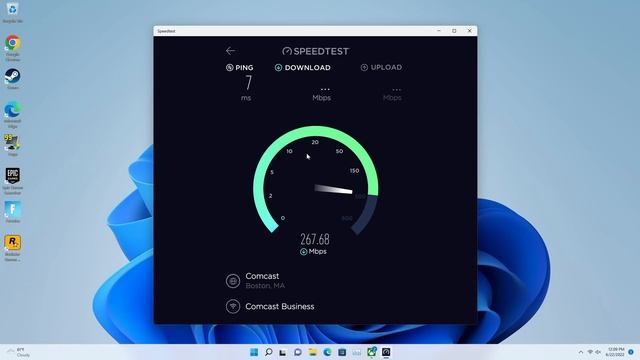Open the volume speaker tray icon
This screenshot has width=640, height=360.
598,352
